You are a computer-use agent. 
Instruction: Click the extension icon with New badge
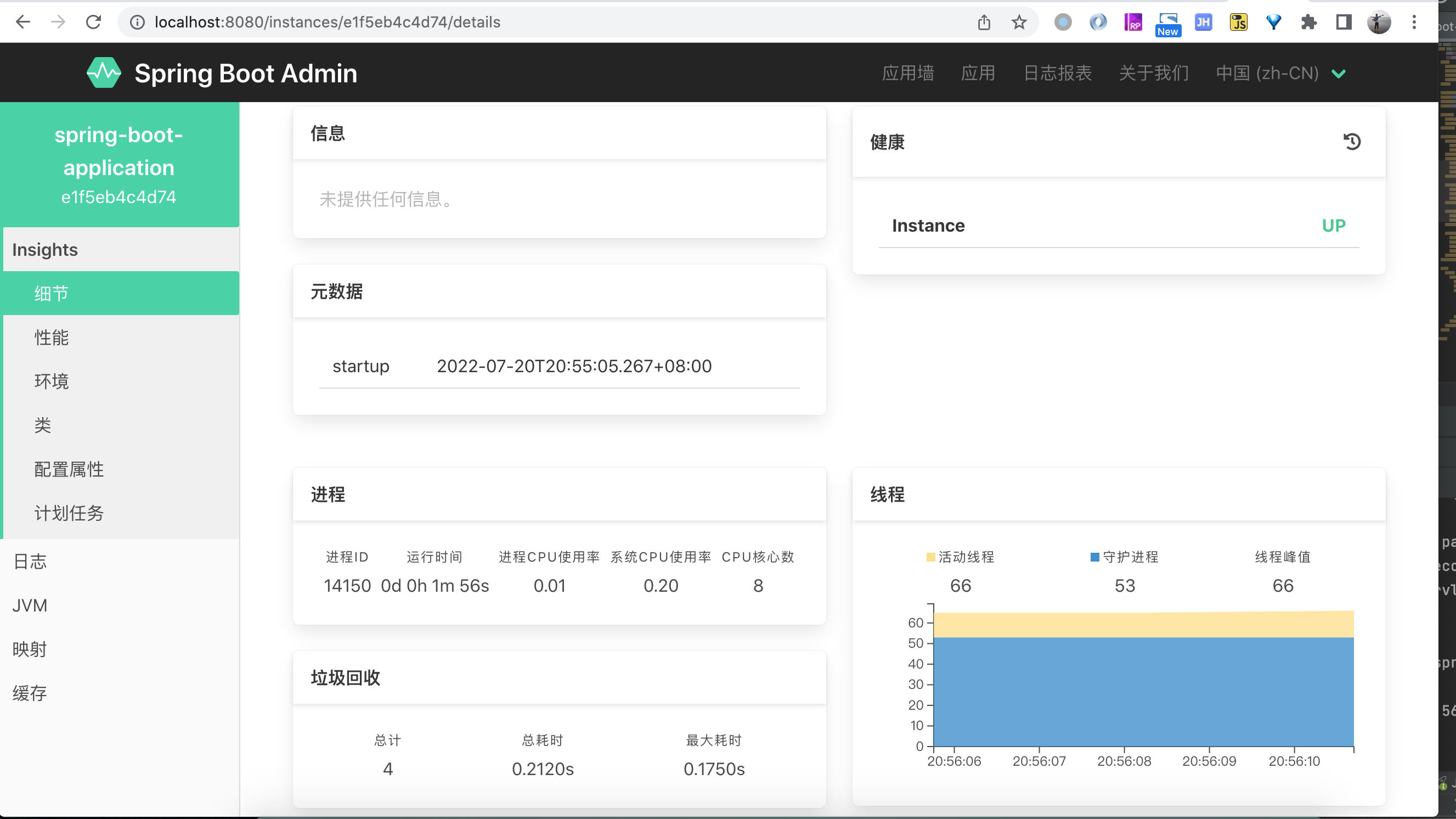click(x=1168, y=25)
